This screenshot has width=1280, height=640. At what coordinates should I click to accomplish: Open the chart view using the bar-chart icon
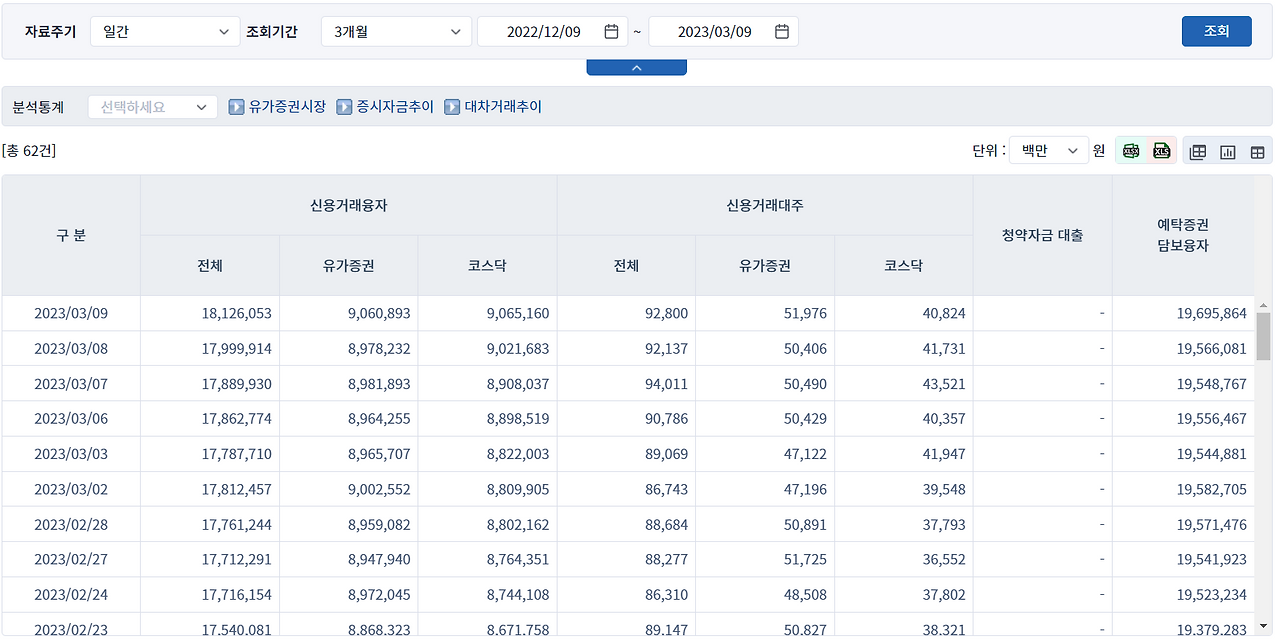click(x=1228, y=150)
